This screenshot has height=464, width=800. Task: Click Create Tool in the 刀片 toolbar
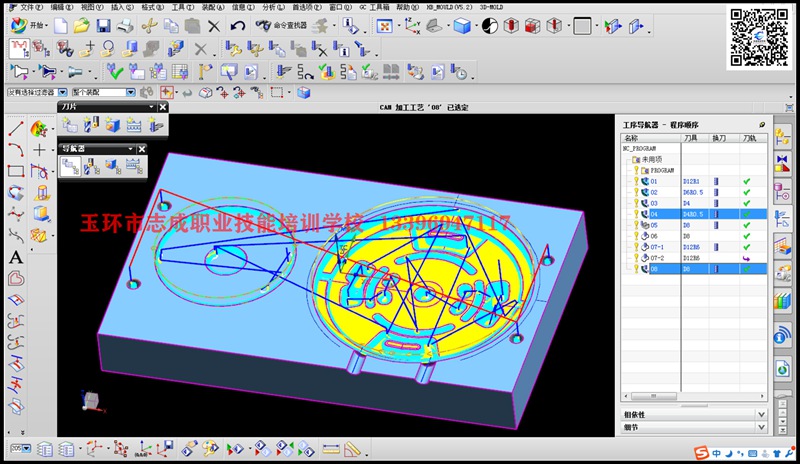point(91,125)
